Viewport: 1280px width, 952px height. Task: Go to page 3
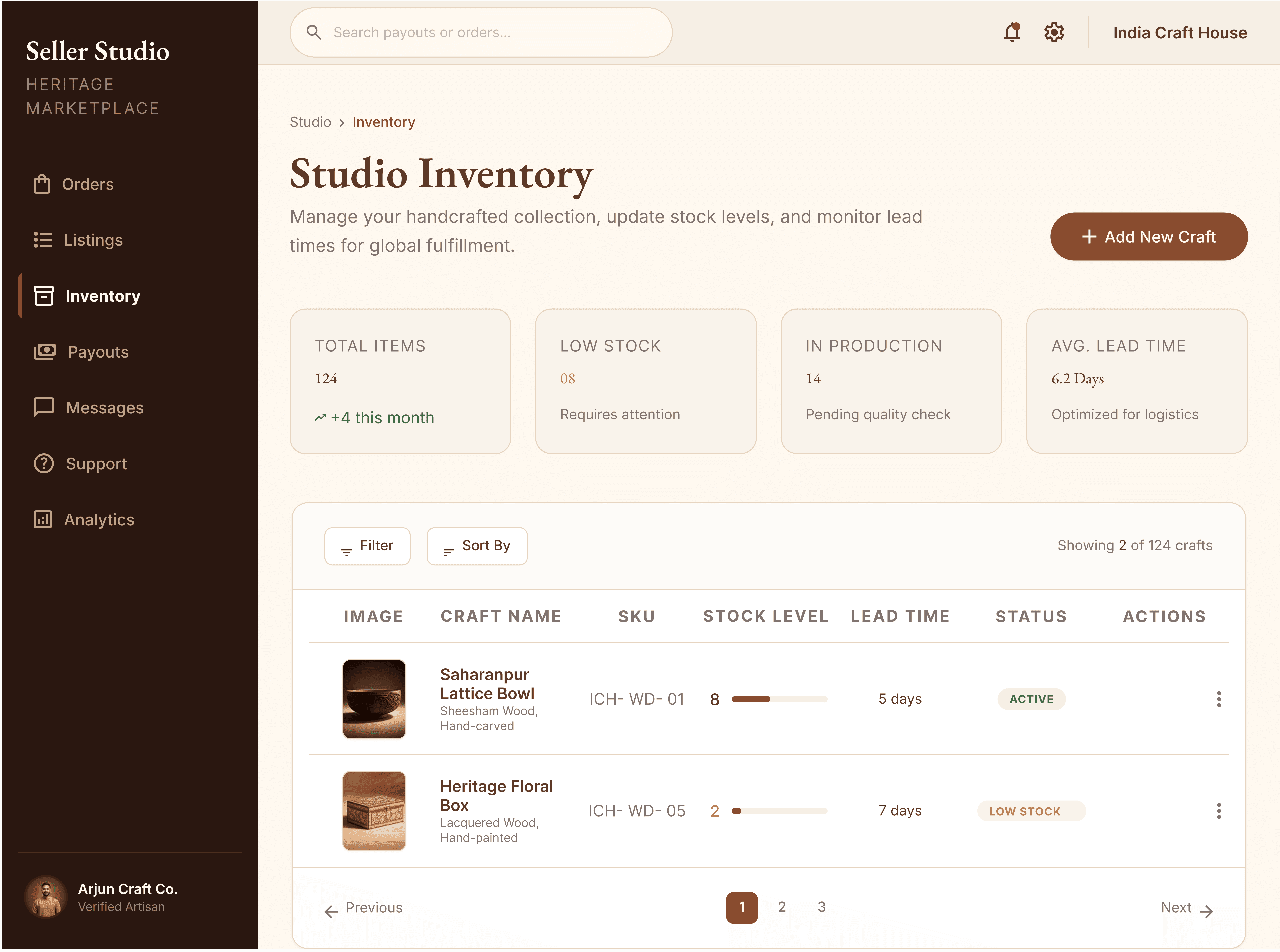[821, 907]
